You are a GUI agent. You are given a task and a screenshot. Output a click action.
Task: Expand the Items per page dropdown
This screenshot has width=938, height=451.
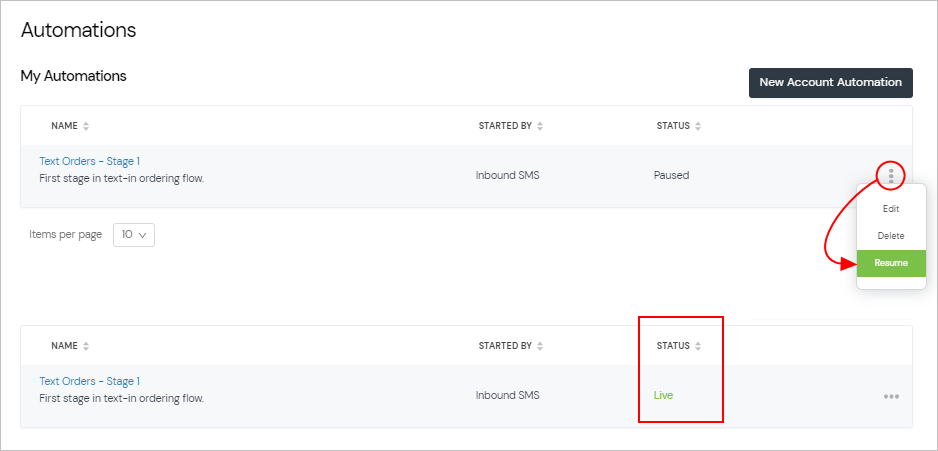pos(133,235)
